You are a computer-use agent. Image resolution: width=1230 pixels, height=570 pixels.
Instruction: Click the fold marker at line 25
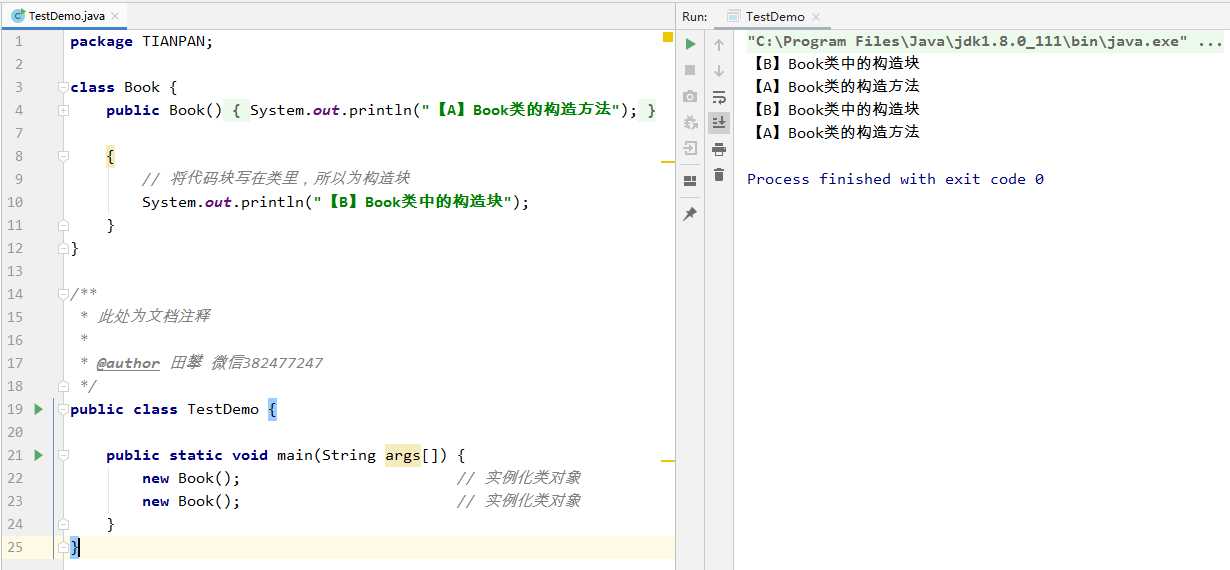pyautogui.click(x=63, y=547)
